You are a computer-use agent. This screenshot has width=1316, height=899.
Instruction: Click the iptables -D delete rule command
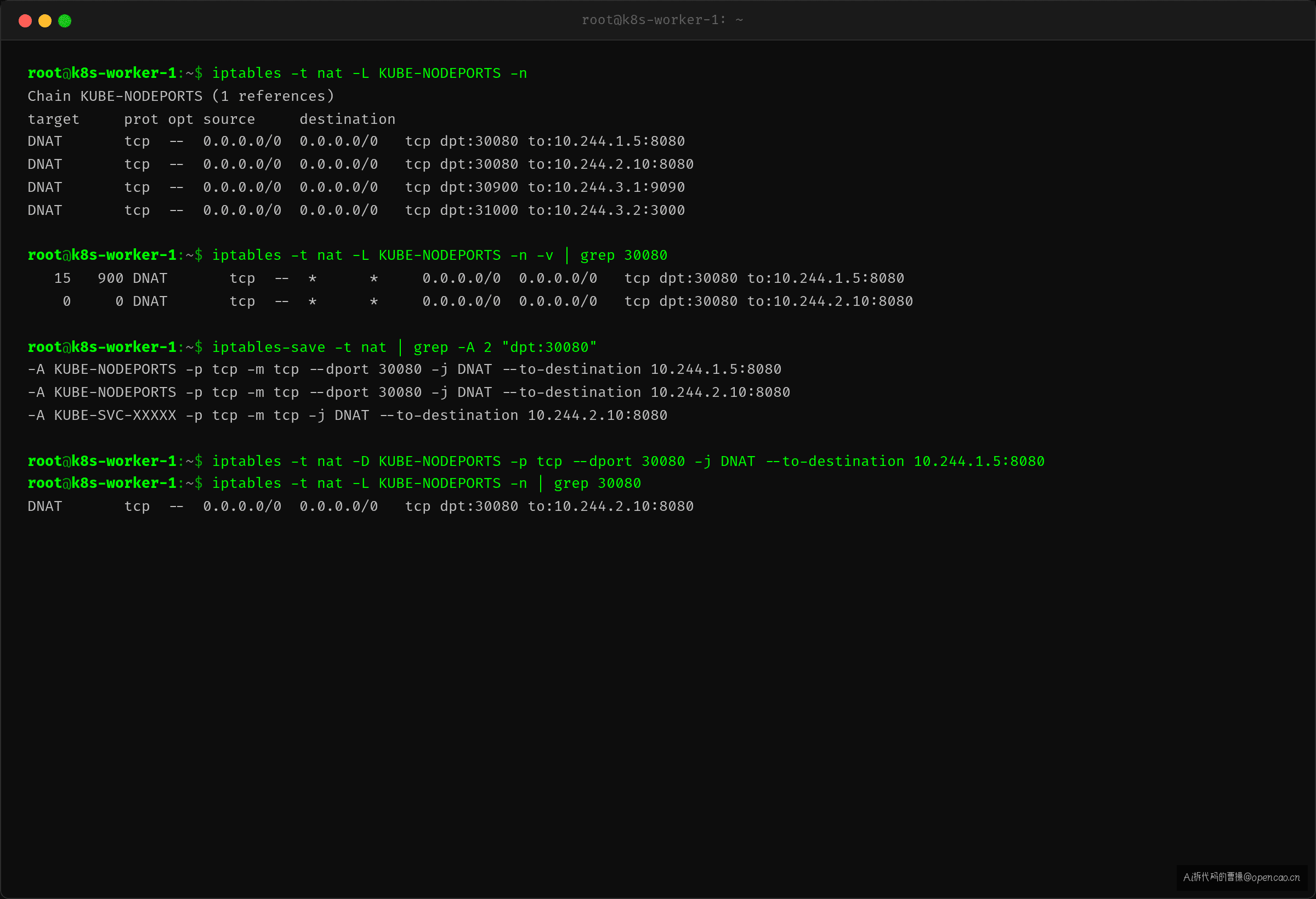coord(628,462)
